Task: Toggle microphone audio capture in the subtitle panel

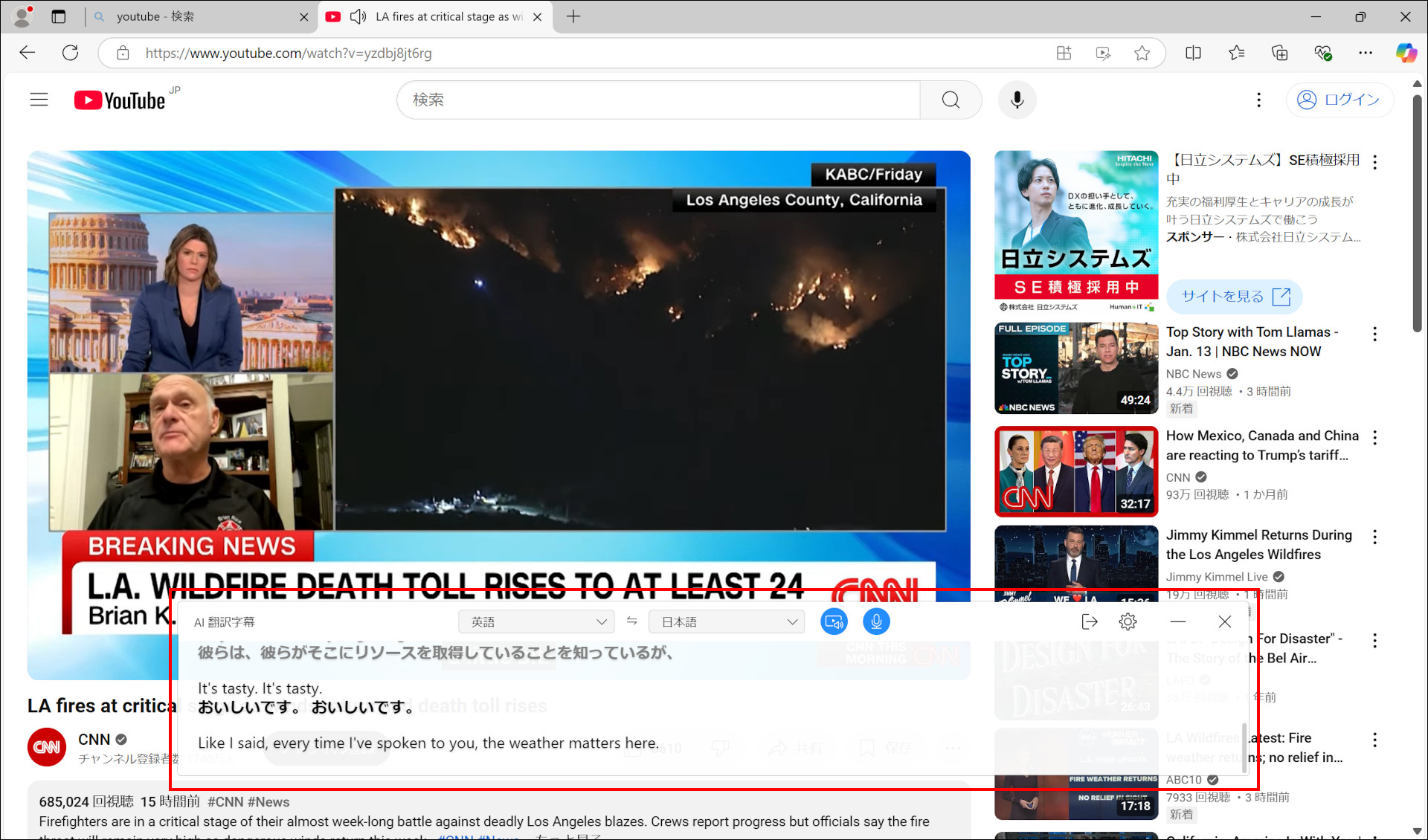Action: pos(876,621)
